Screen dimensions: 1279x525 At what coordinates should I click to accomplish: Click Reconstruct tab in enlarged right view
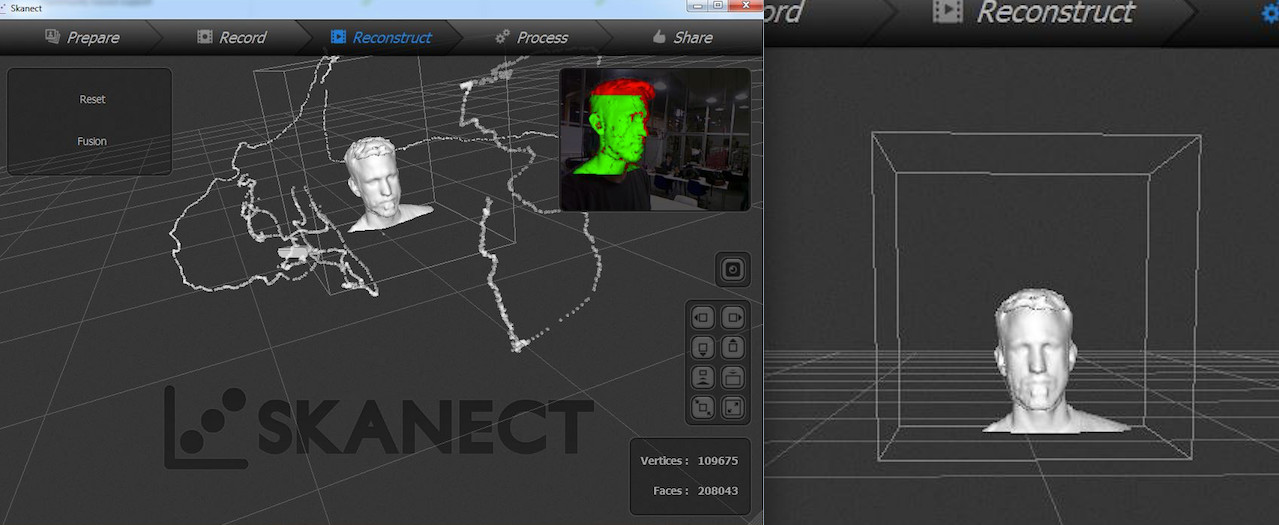(1034, 12)
